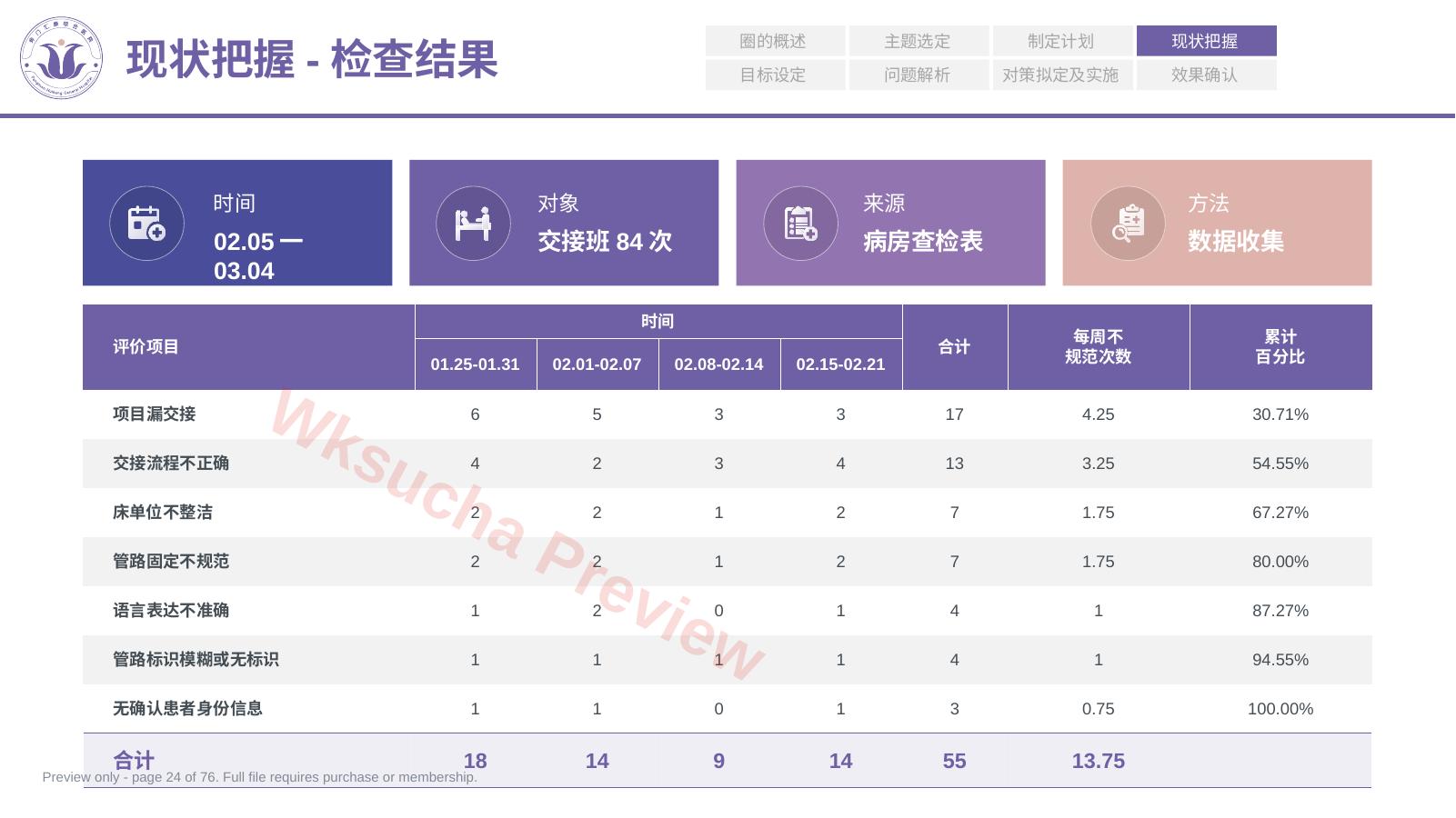Click the 01.25-01.31 column header

click(475, 364)
